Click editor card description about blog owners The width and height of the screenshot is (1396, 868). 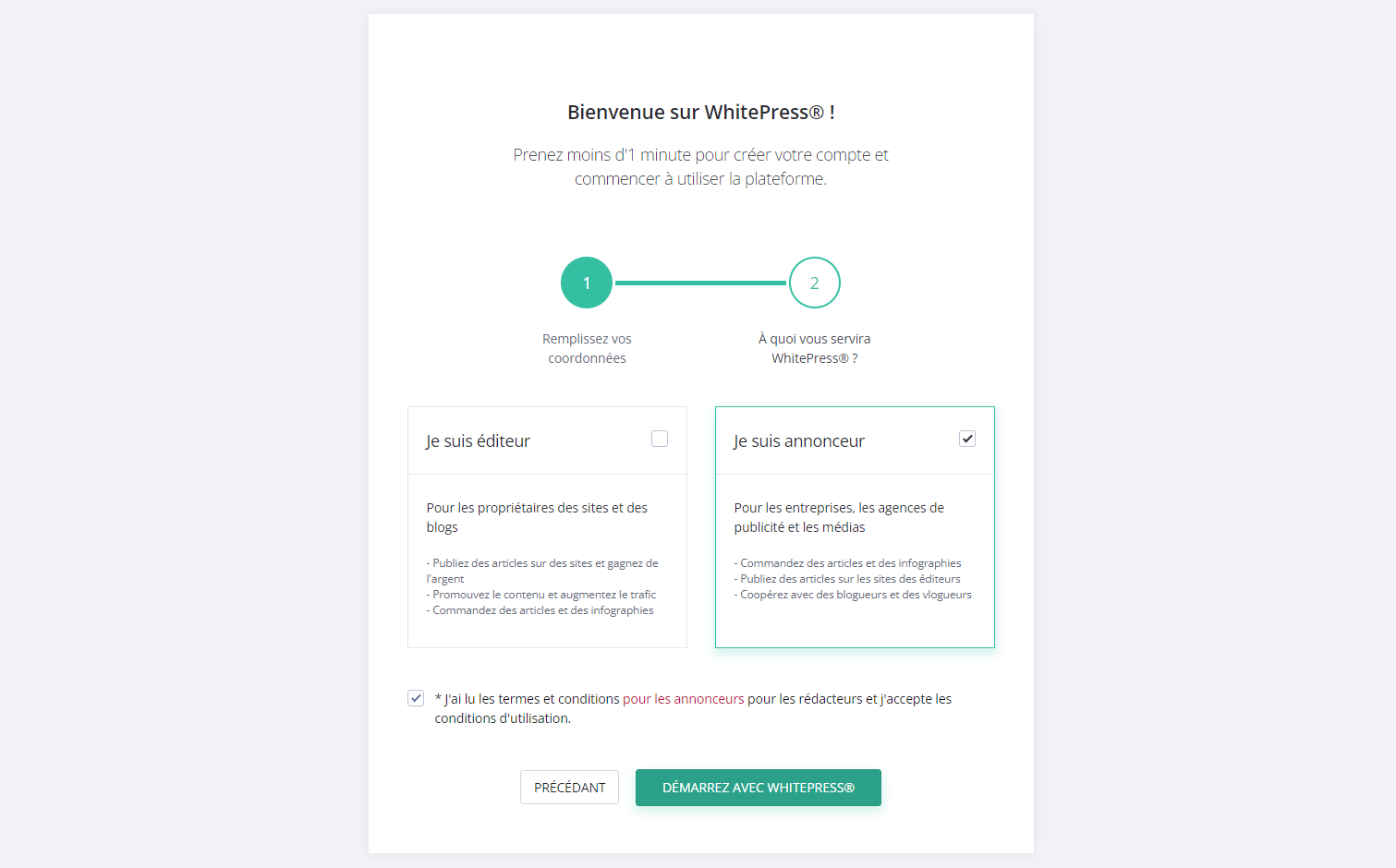(x=537, y=517)
